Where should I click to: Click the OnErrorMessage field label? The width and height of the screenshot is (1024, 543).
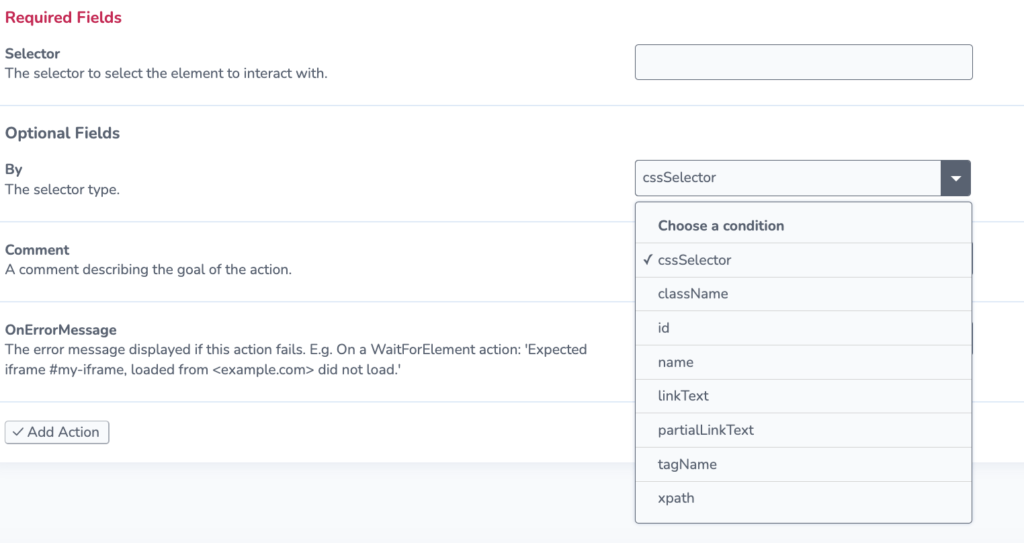61,330
